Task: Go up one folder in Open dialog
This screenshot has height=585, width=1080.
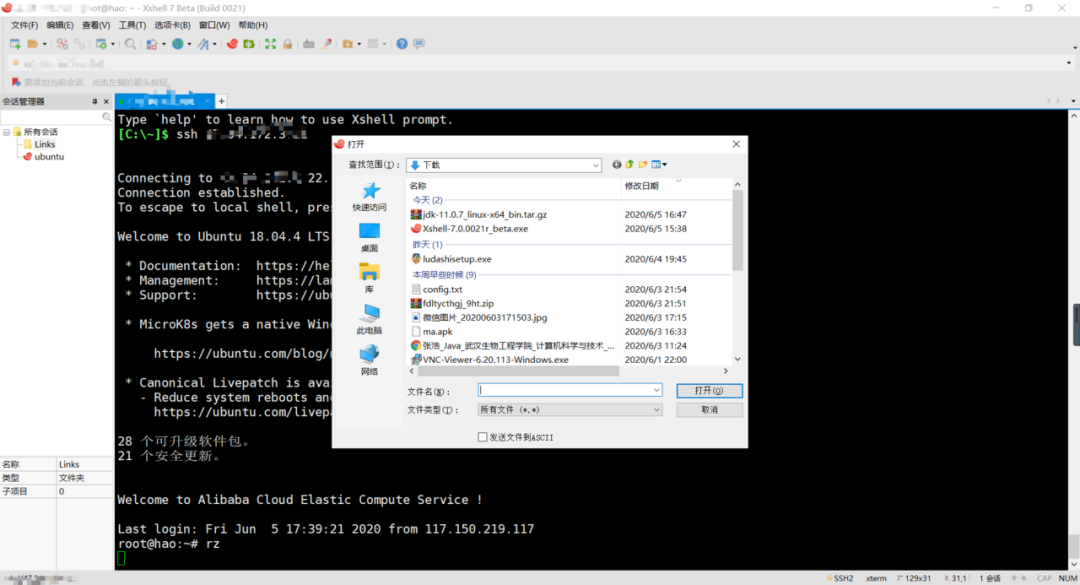Action: [x=630, y=165]
